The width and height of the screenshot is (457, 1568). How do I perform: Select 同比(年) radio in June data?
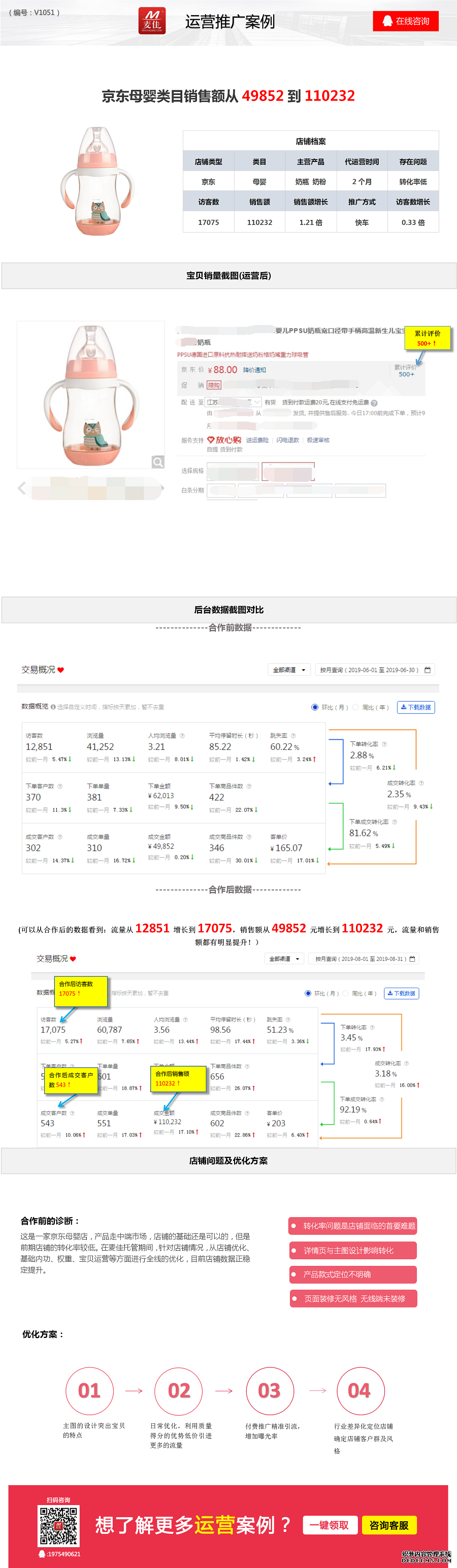pyautogui.click(x=355, y=707)
